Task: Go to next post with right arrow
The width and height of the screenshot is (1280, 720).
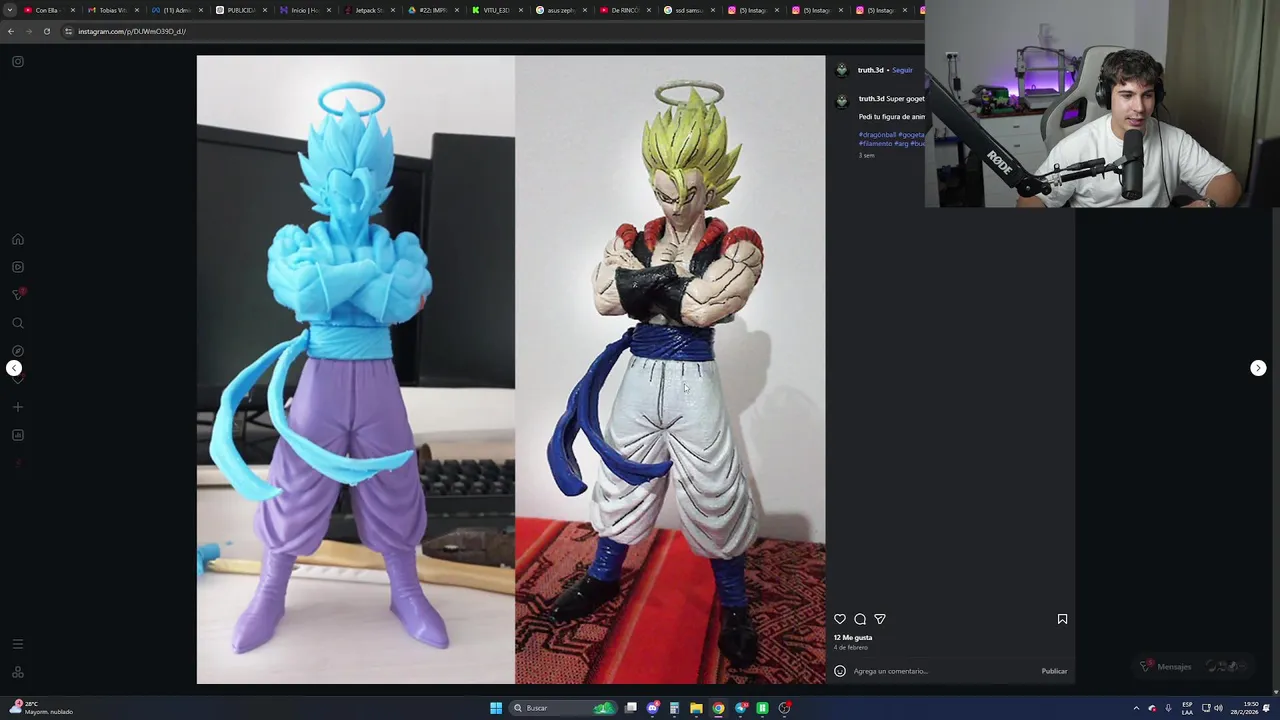Action: click(x=1258, y=368)
